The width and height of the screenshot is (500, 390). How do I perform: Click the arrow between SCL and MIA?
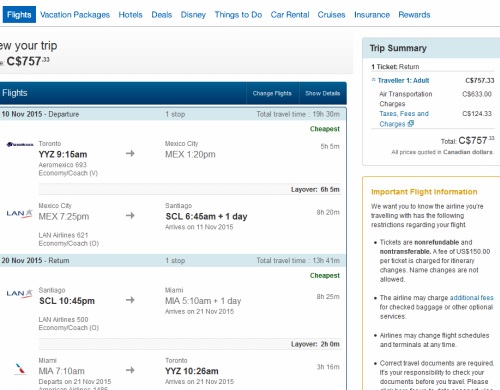pyautogui.click(x=130, y=300)
